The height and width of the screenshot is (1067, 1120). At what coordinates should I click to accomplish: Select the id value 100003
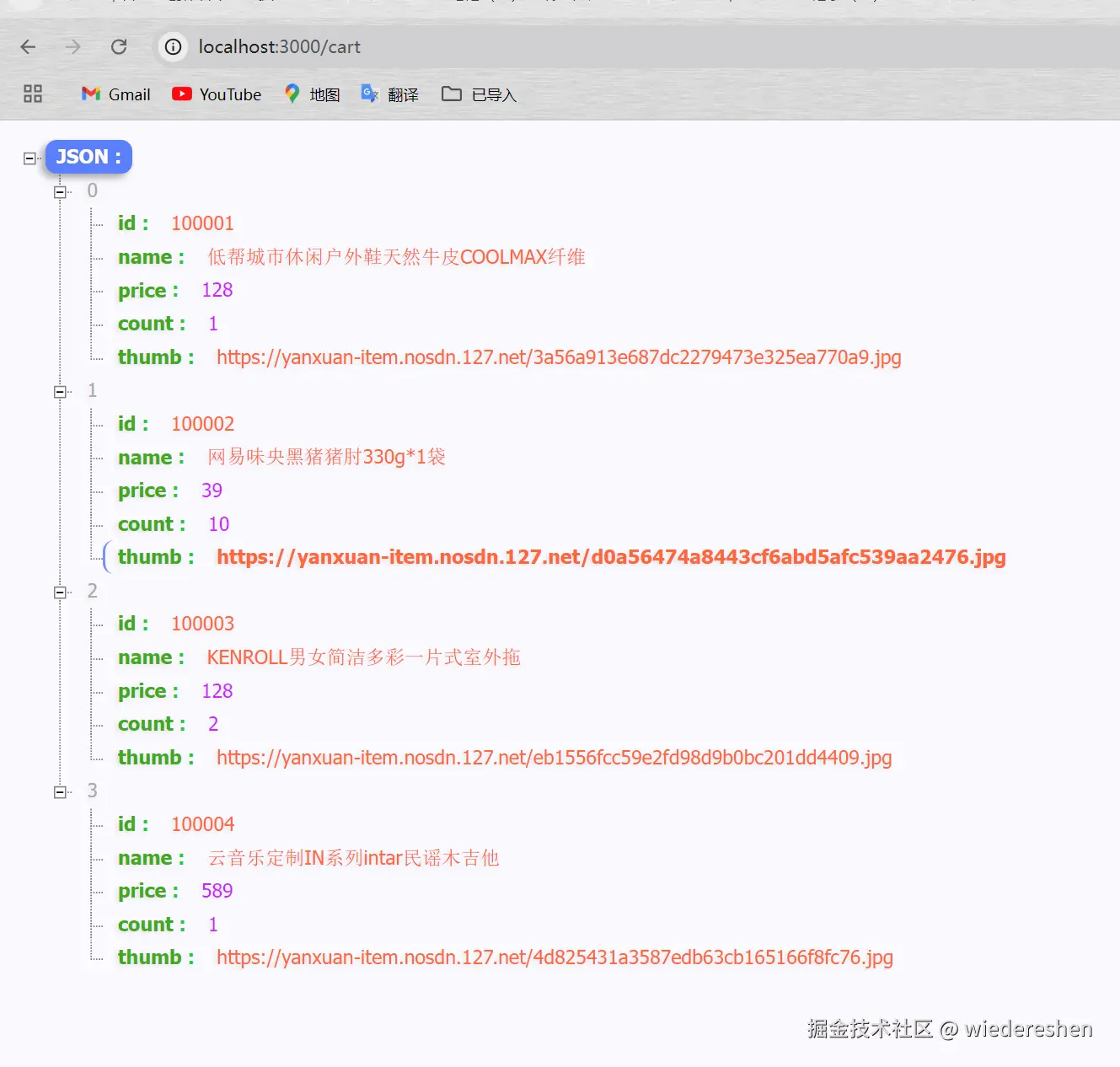tap(202, 624)
